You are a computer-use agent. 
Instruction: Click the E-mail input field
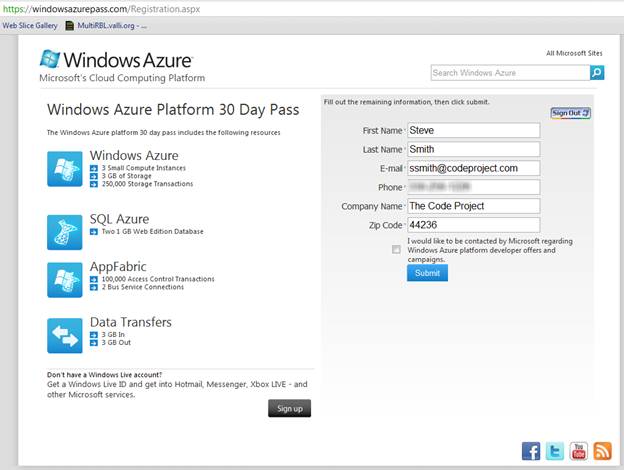click(x=474, y=168)
